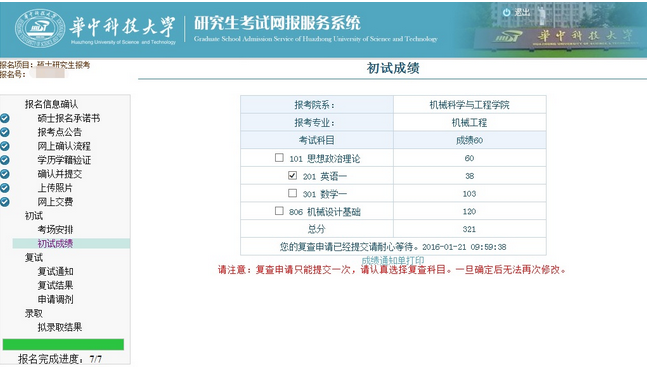Click the checkmark icon beside 学历学籍验证
Viewport: 647px width, 367px height.
coord(5,160)
